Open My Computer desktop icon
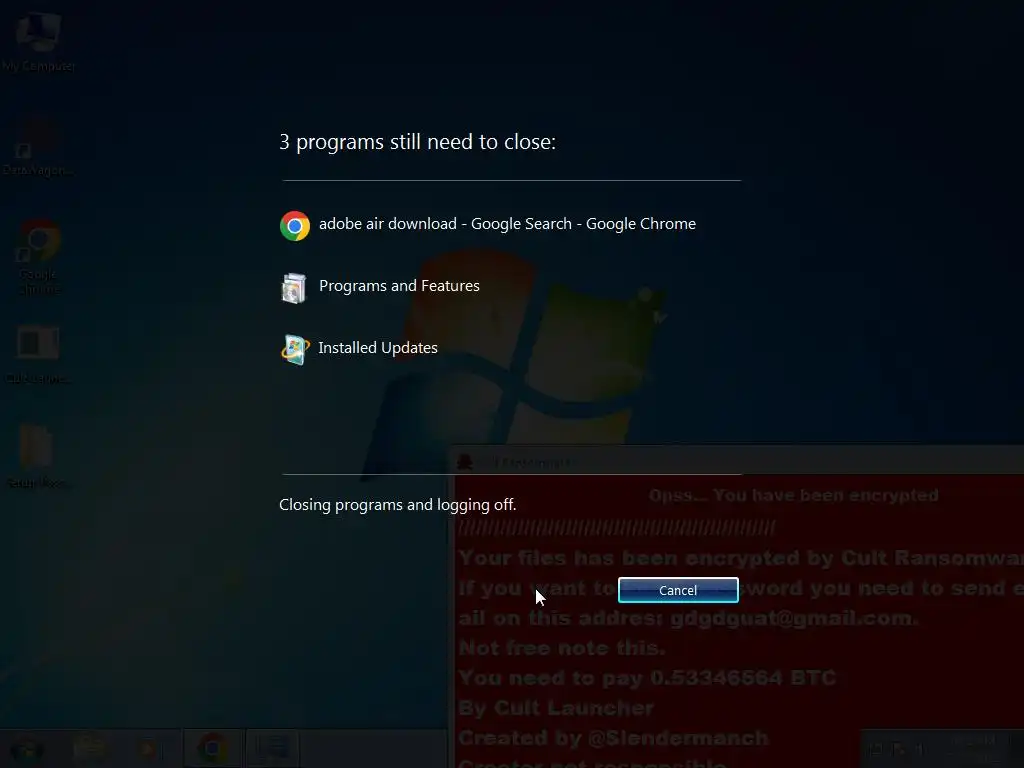The width and height of the screenshot is (1024, 768). pyautogui.click(x=38, y=42)
